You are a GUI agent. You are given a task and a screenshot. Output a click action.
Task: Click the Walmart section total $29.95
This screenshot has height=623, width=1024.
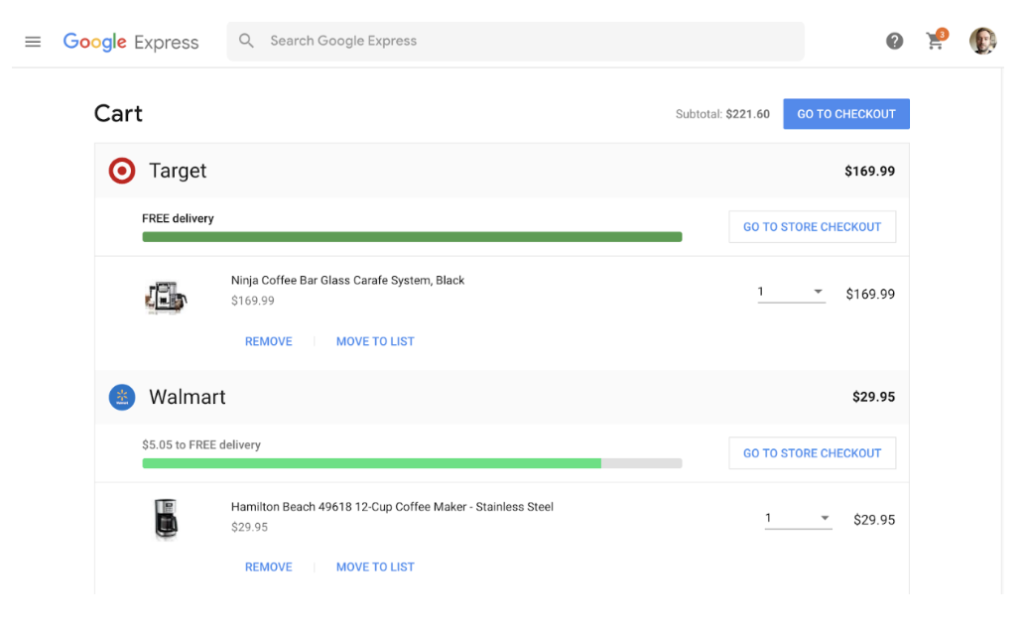coord(873,397)
